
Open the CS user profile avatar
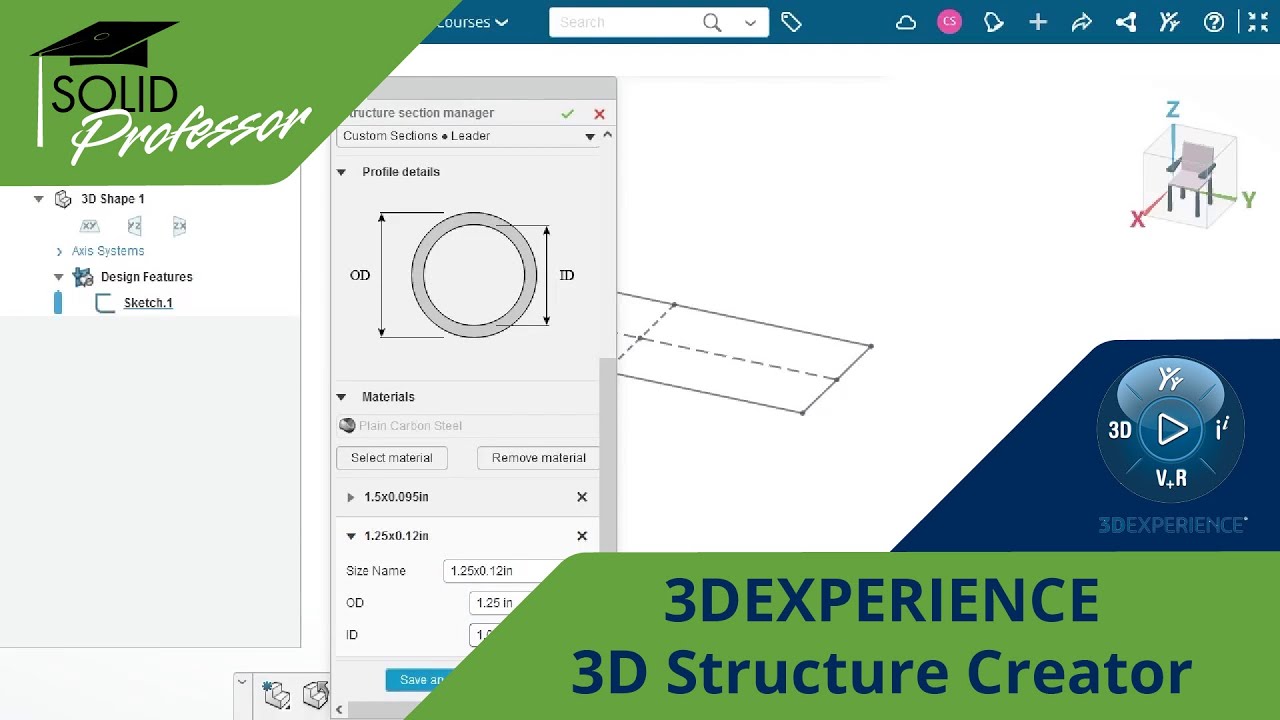(949, 22)
